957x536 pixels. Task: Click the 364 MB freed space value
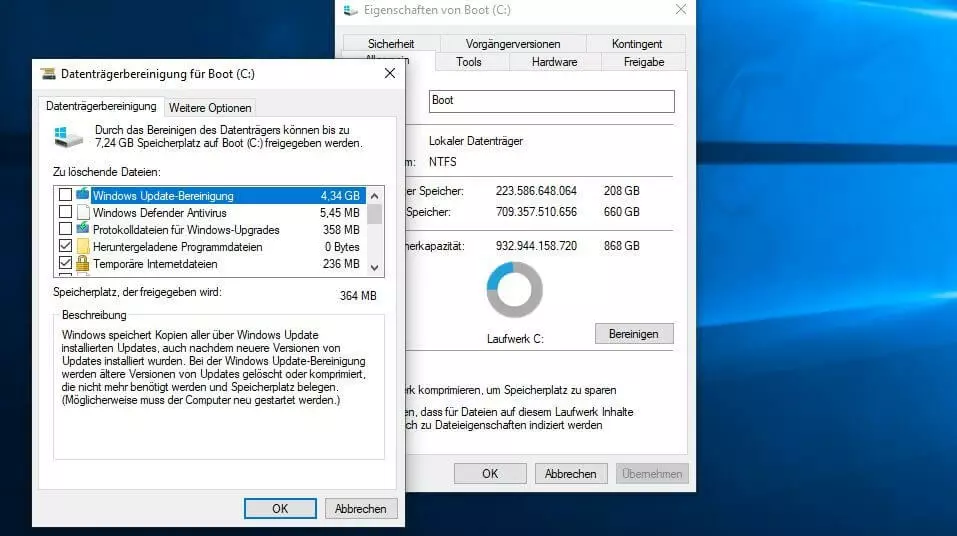pos(358,295)
